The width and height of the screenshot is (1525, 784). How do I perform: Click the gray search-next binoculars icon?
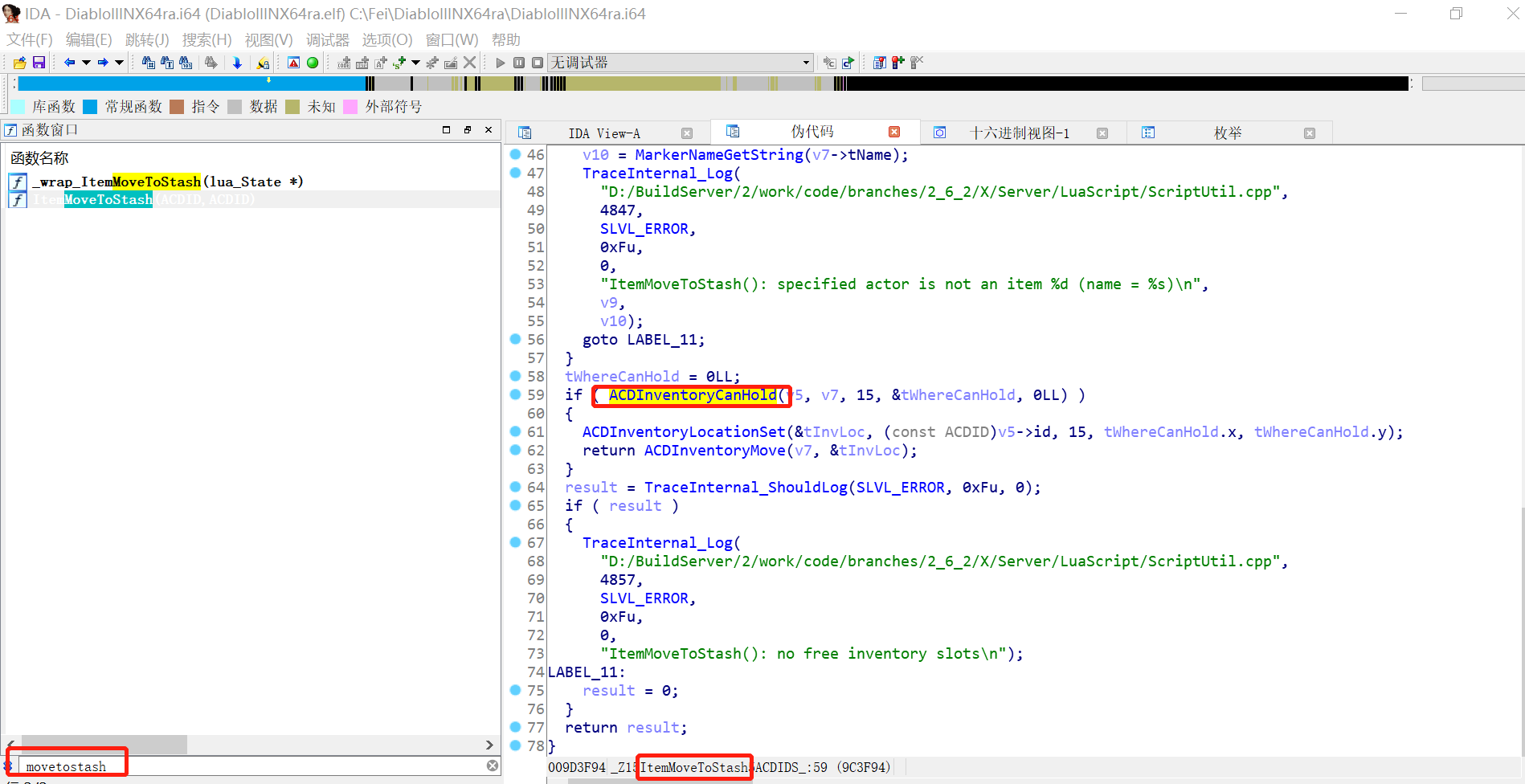(211, 63)
